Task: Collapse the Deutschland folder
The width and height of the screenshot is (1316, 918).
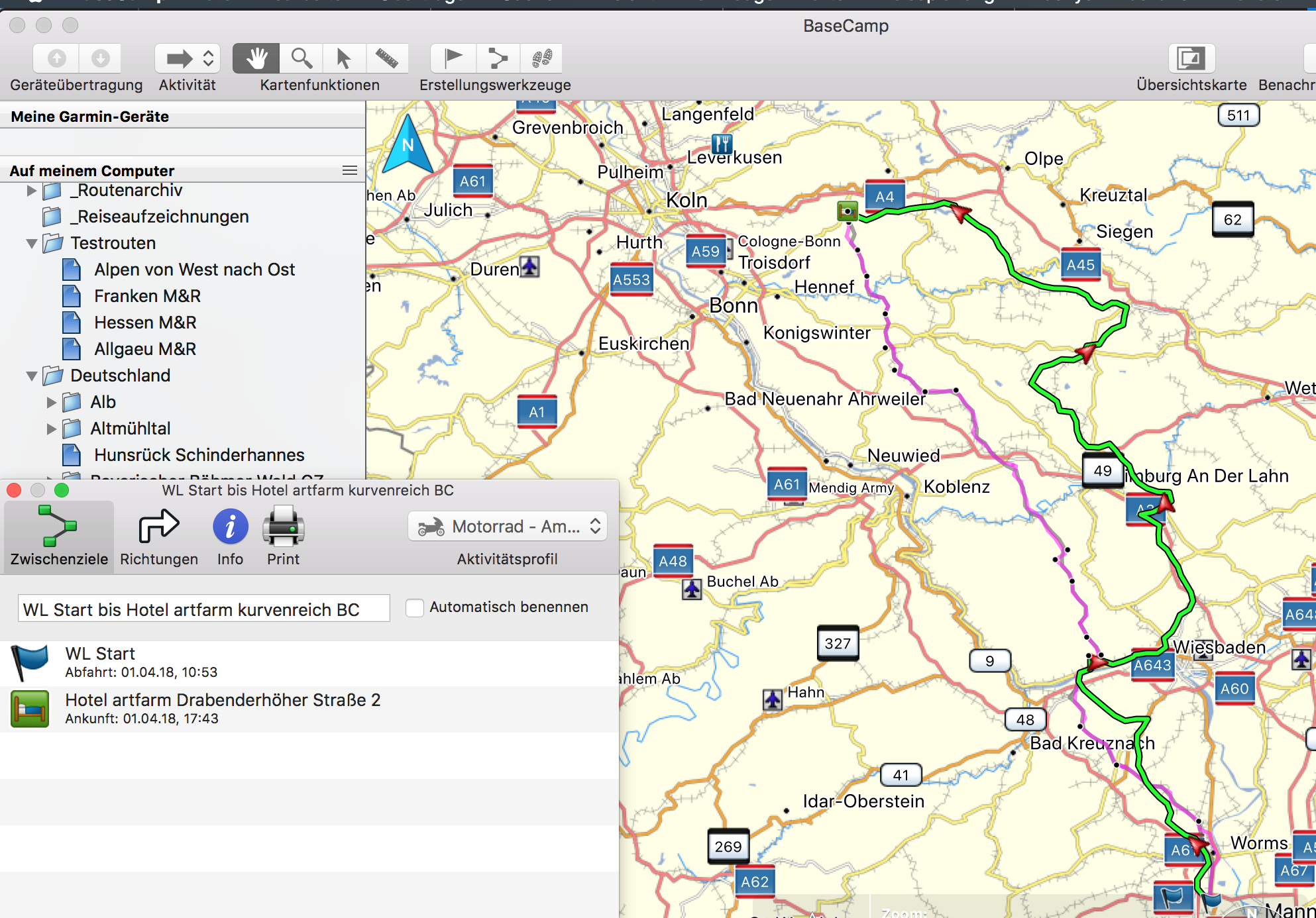Action: pos(31,376)
